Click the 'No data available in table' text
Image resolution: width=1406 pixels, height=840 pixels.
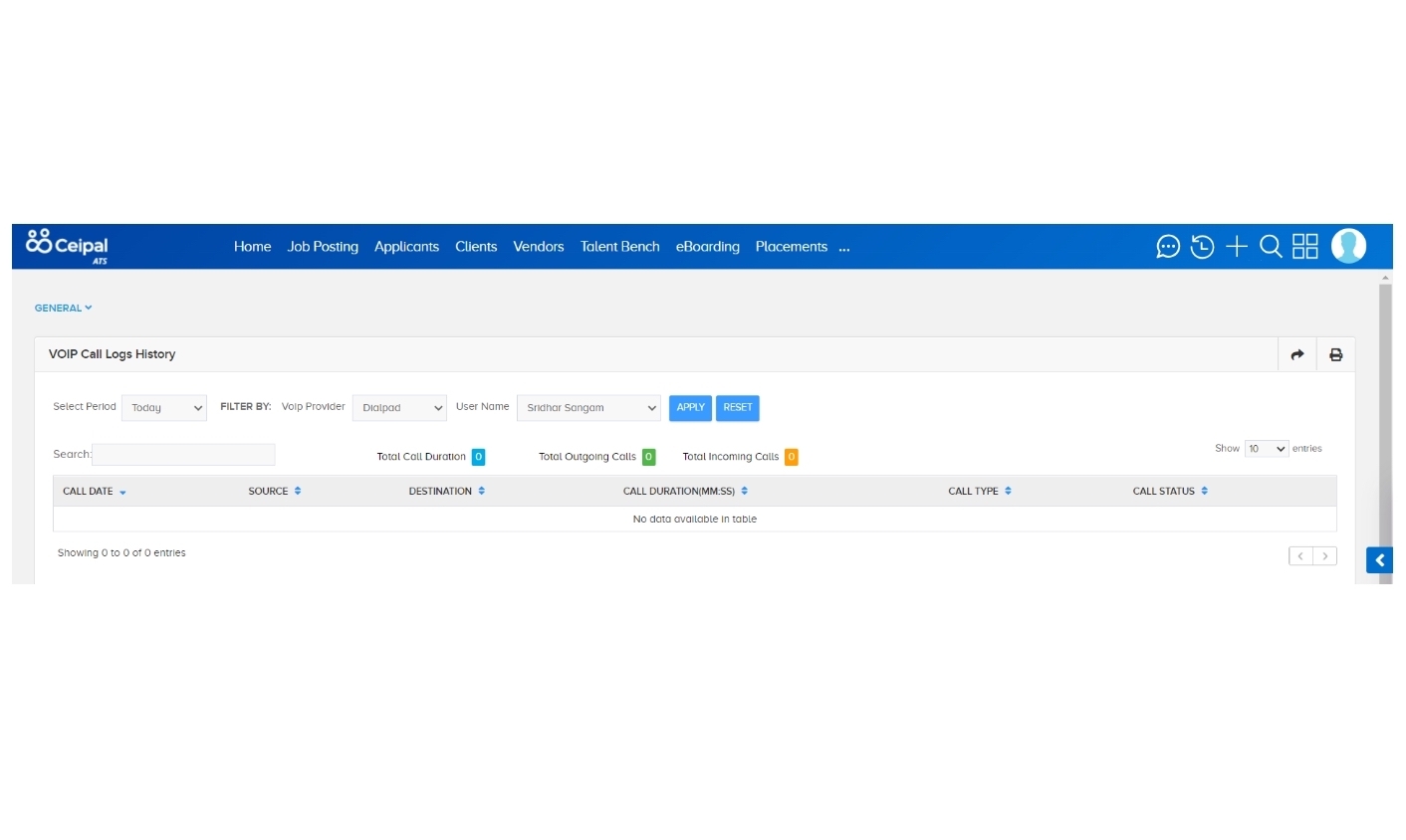coord(695,520)
